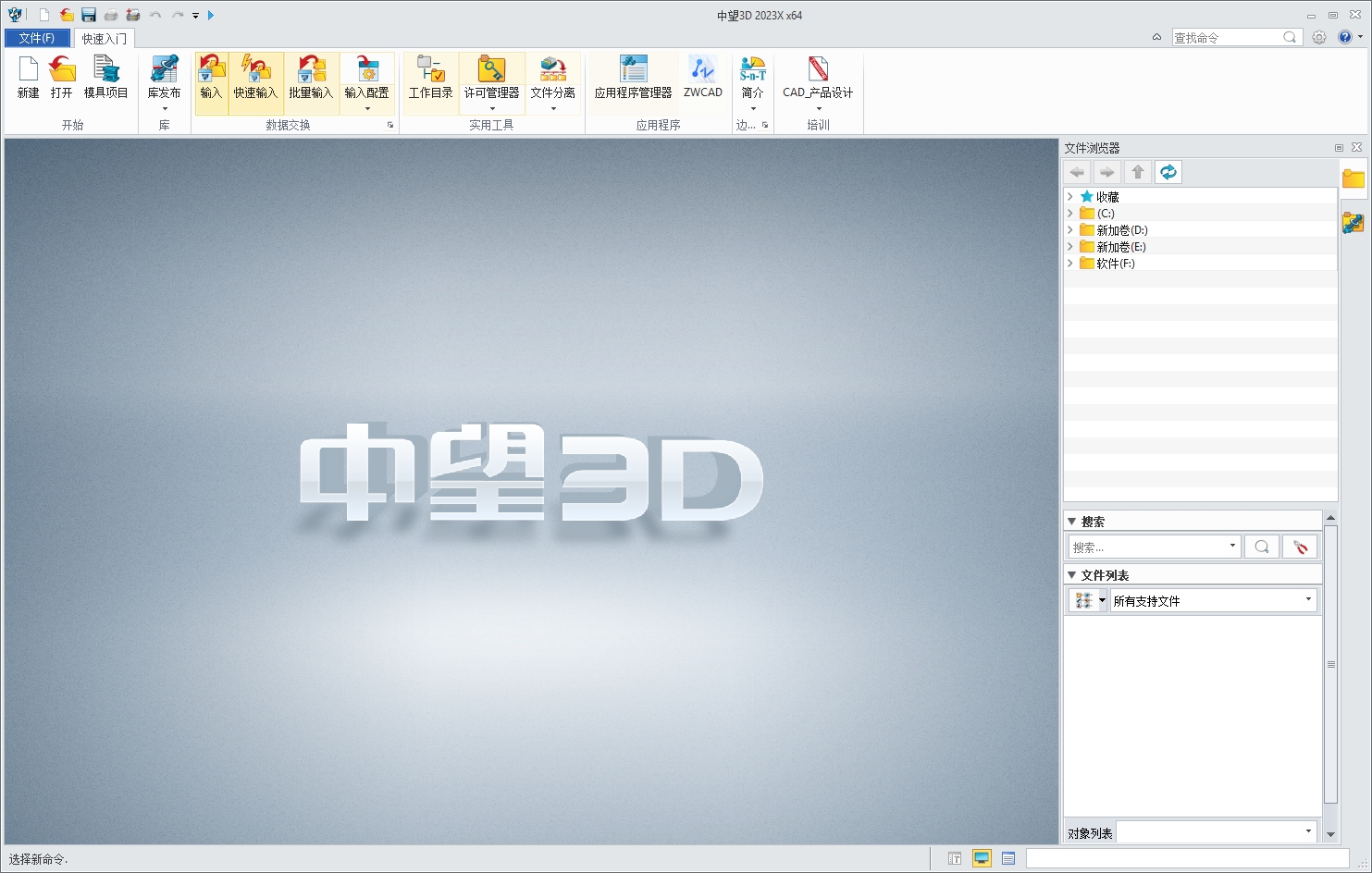The height and width of the screenshot is (873, 1372).
Task: Collapse the 搜索 search section header
Action: point(1072,520)
